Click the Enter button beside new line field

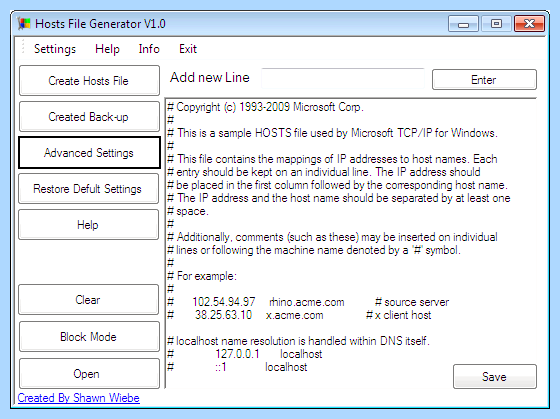click(484, 80)
